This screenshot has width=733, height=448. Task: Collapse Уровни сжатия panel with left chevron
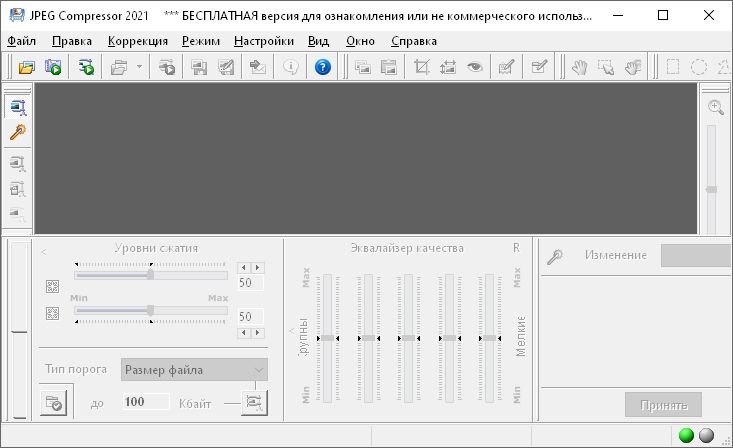[x=43, y=253]
